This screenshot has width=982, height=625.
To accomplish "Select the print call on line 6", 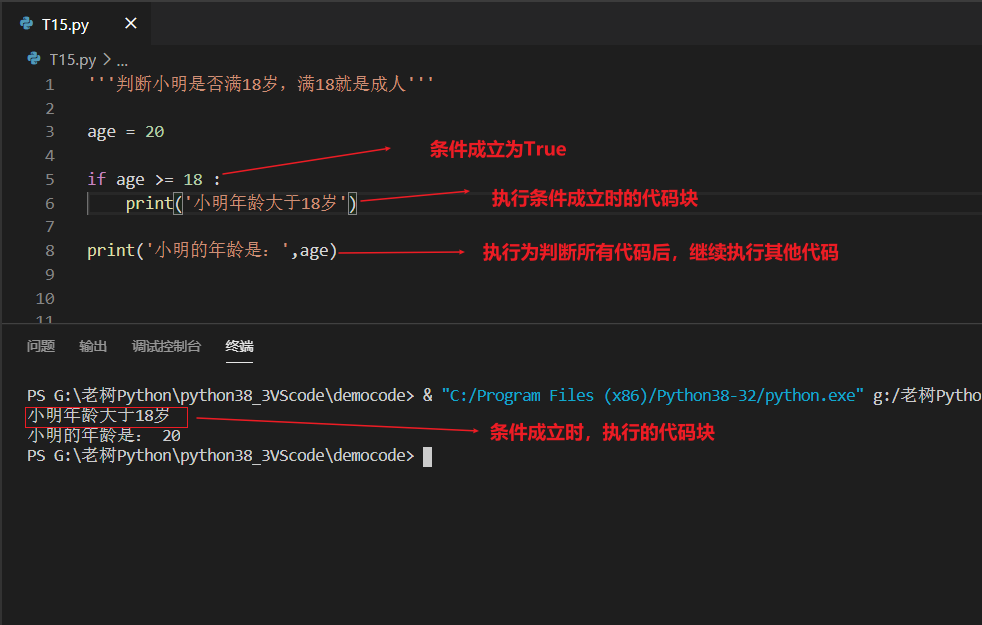I will click(x=235, y=203).
